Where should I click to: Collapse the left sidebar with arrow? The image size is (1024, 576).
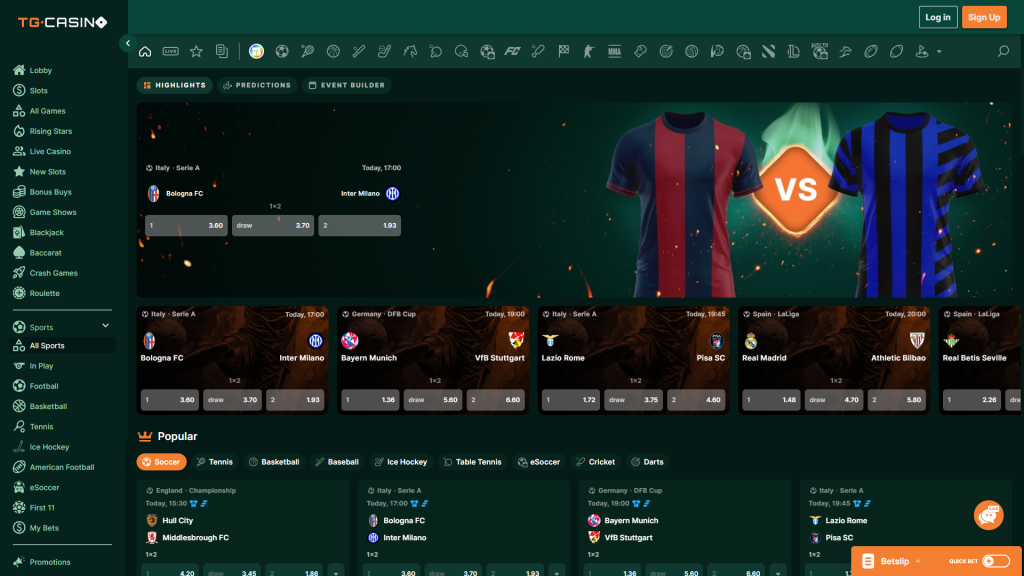tap(128, 43)
